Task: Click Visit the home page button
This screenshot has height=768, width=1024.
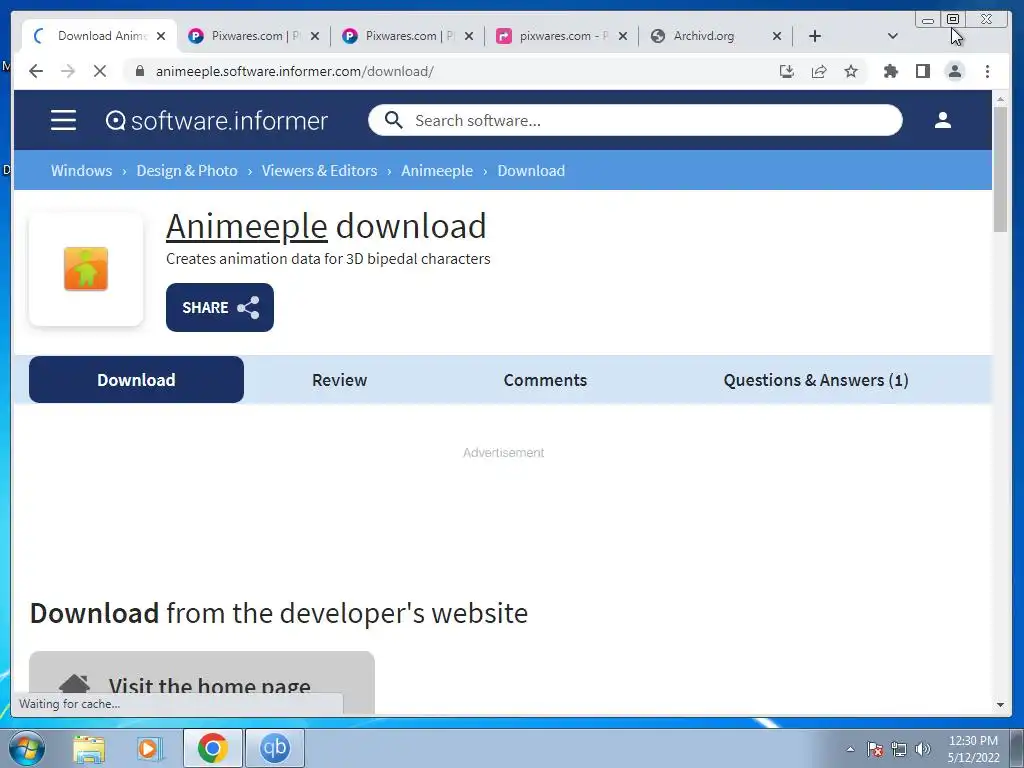Action: (x=202, y=682)
